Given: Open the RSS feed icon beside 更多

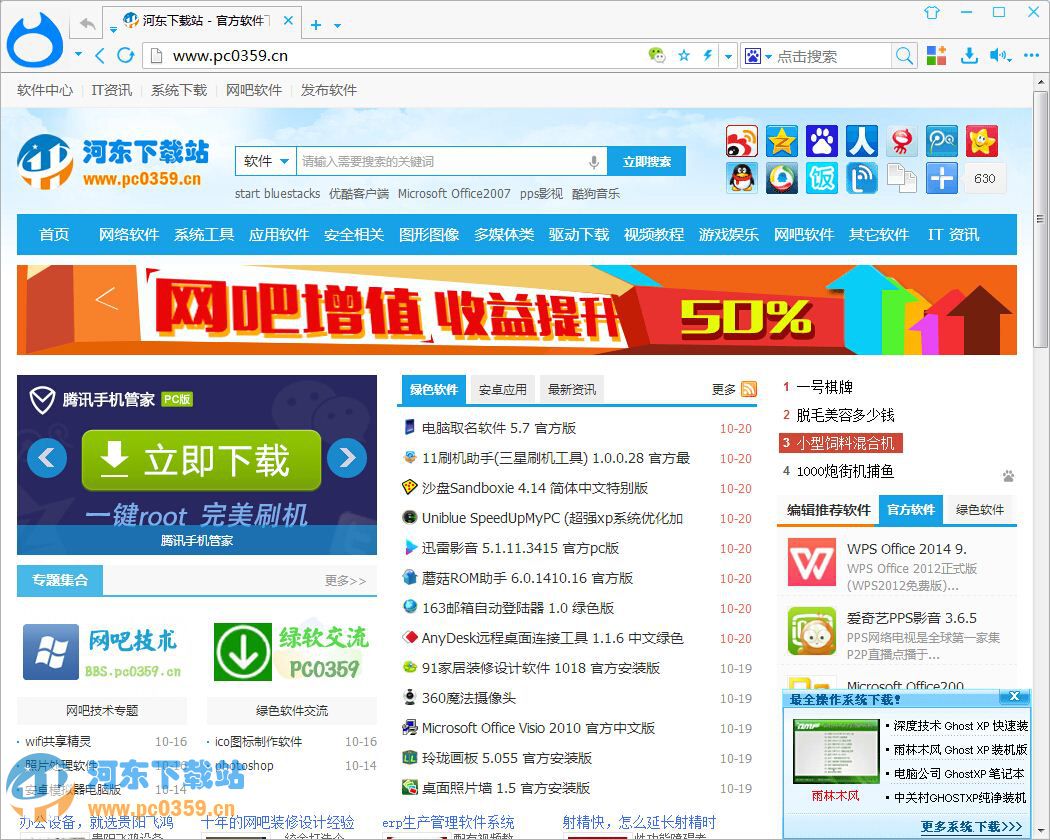Looking at the screenshot, I should tap(749, 389).
